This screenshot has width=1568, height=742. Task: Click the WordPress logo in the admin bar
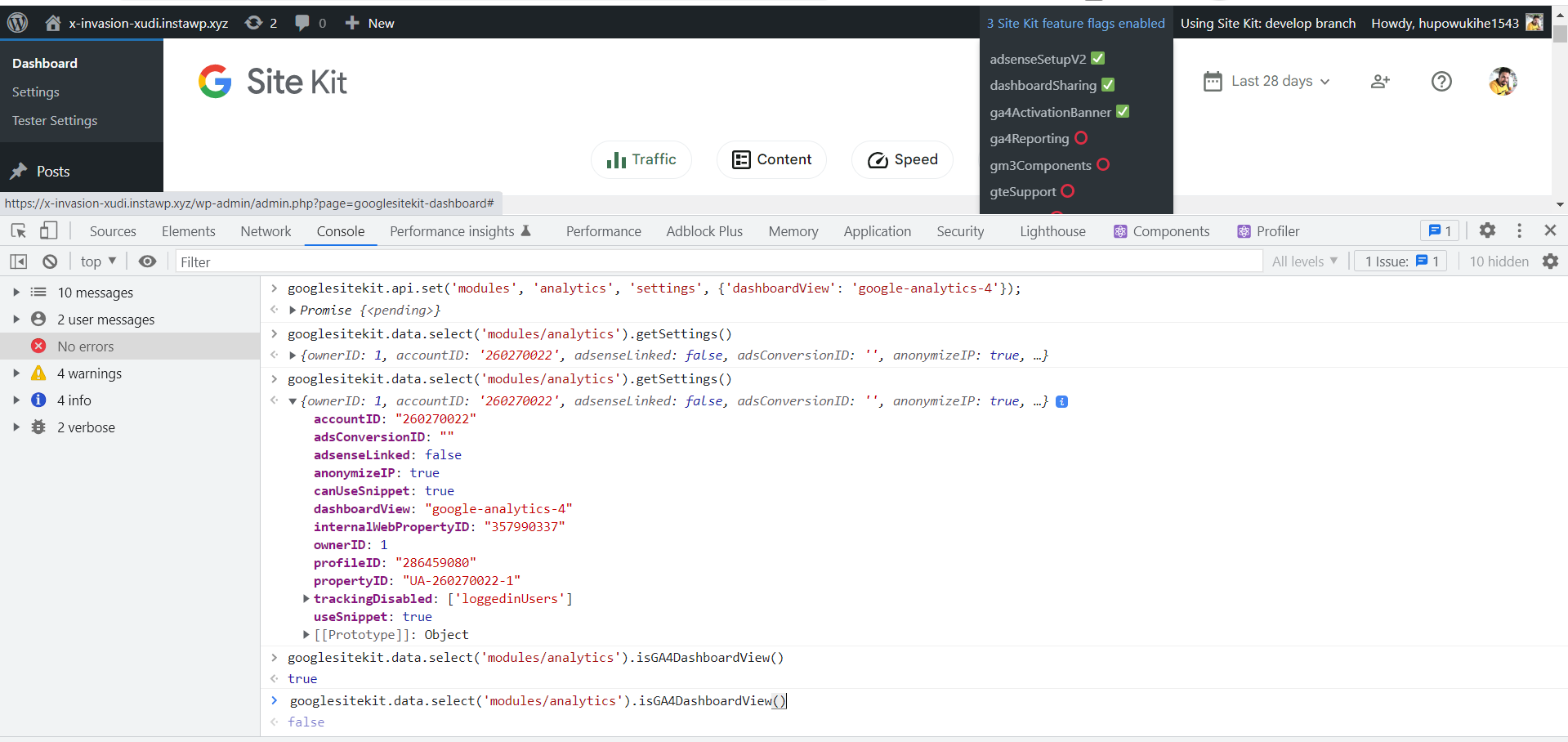click(x=17, y=22)
